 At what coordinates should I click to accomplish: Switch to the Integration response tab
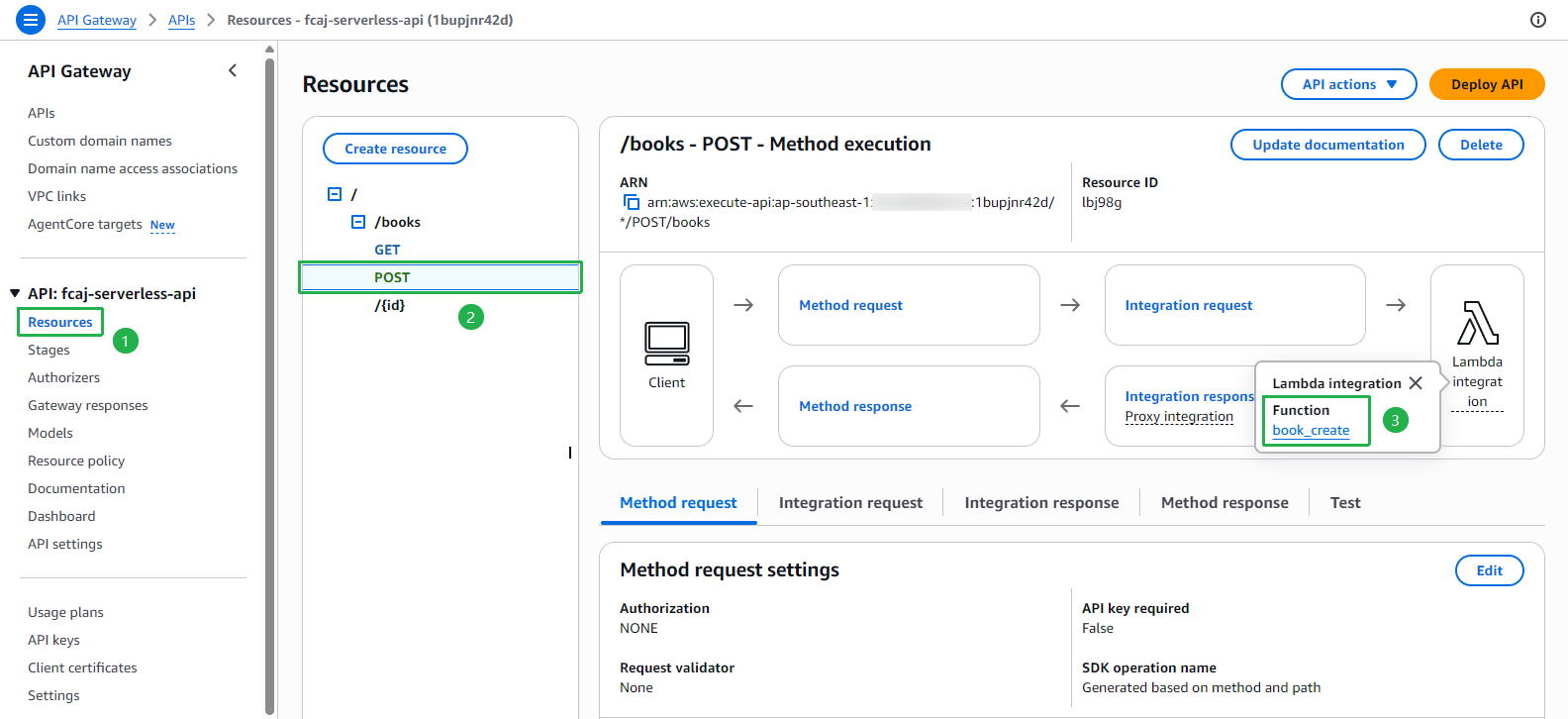pos(1041,503)
